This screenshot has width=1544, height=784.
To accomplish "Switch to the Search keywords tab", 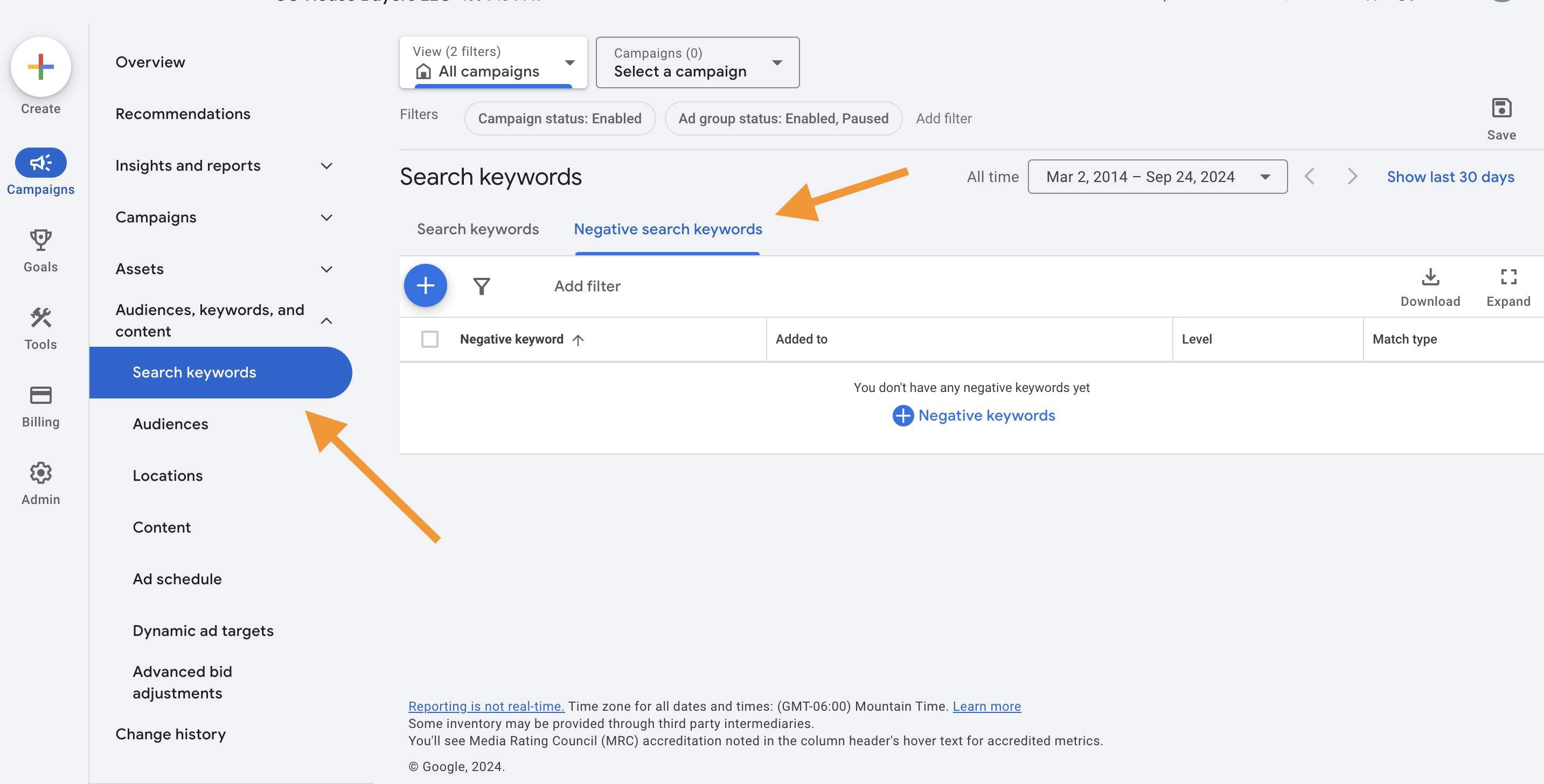I will pyautogui.click(x=478, y=229).
